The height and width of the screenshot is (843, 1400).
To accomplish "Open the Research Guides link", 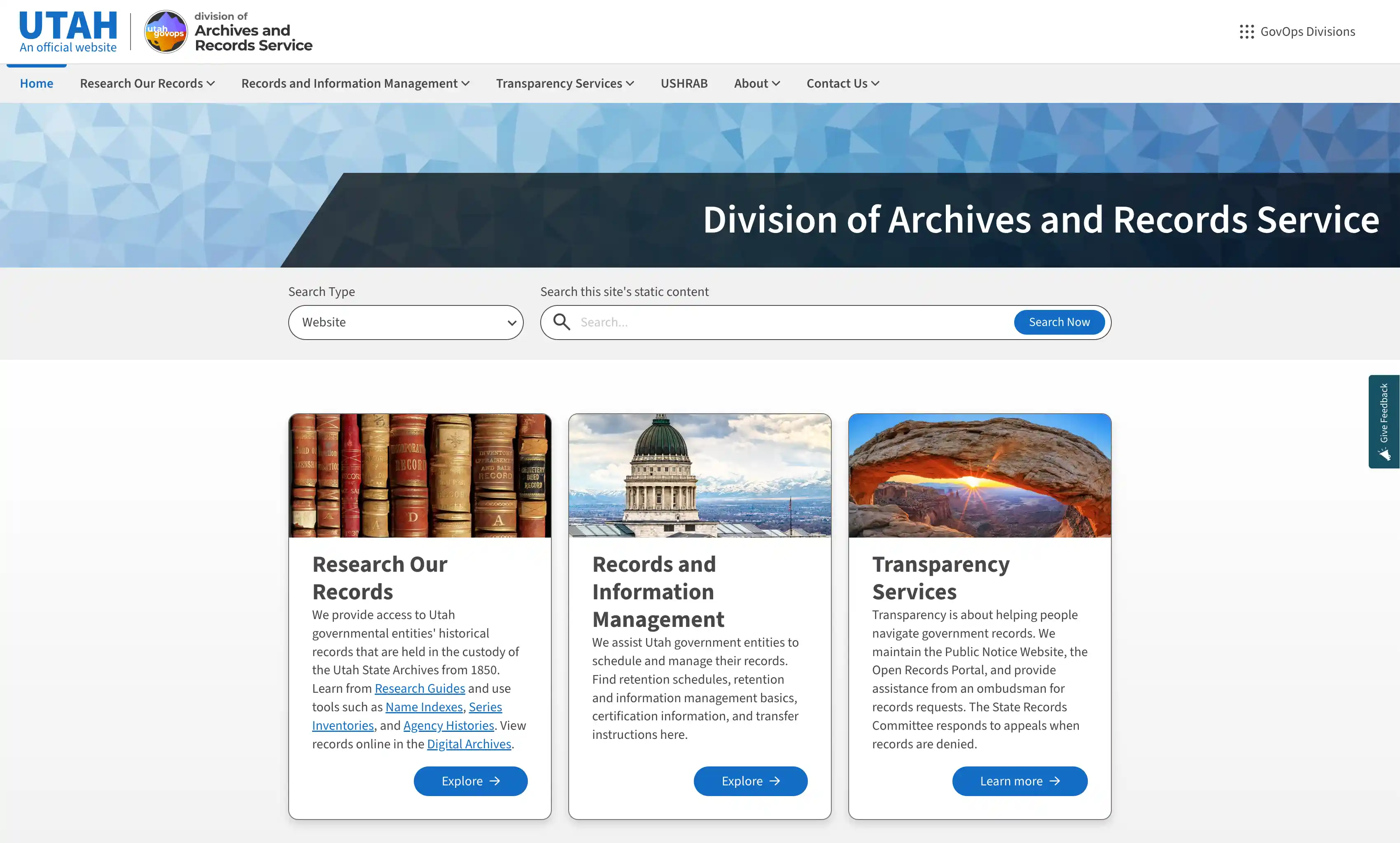I will coord(419,689).
